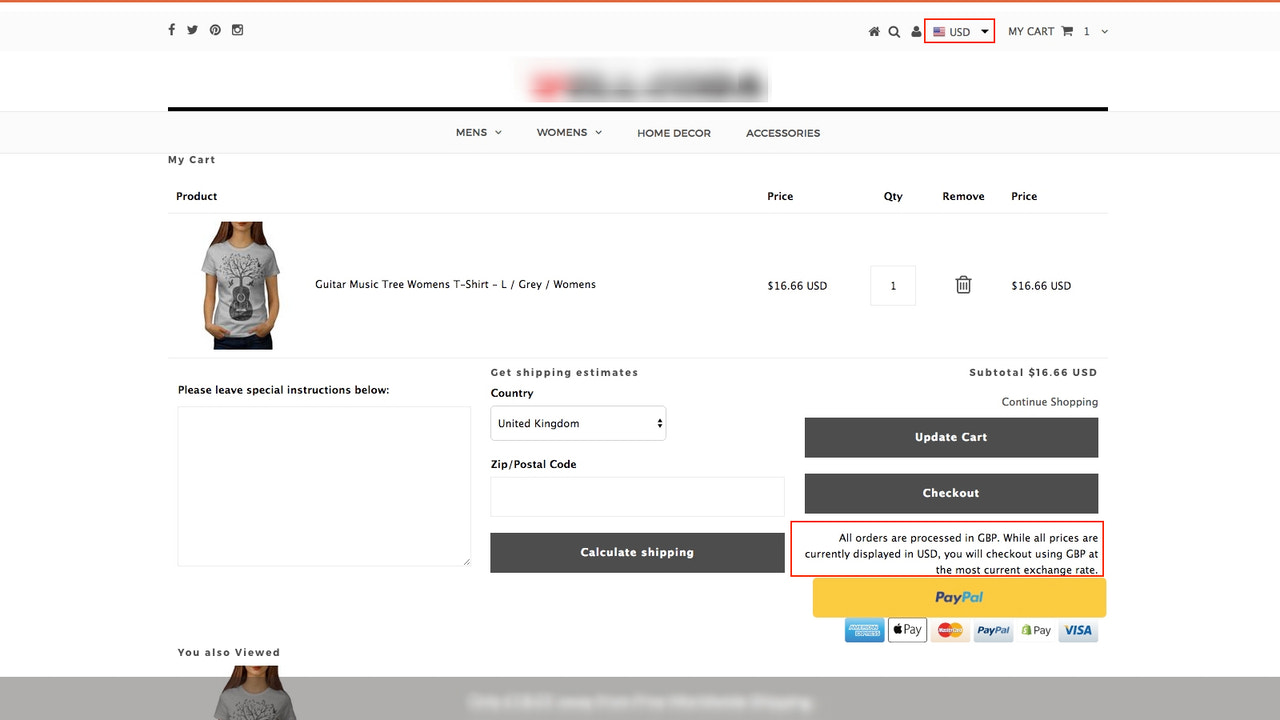
Task: Select the ACCESSORIES navigation item
Action: (x=783, y=132)
